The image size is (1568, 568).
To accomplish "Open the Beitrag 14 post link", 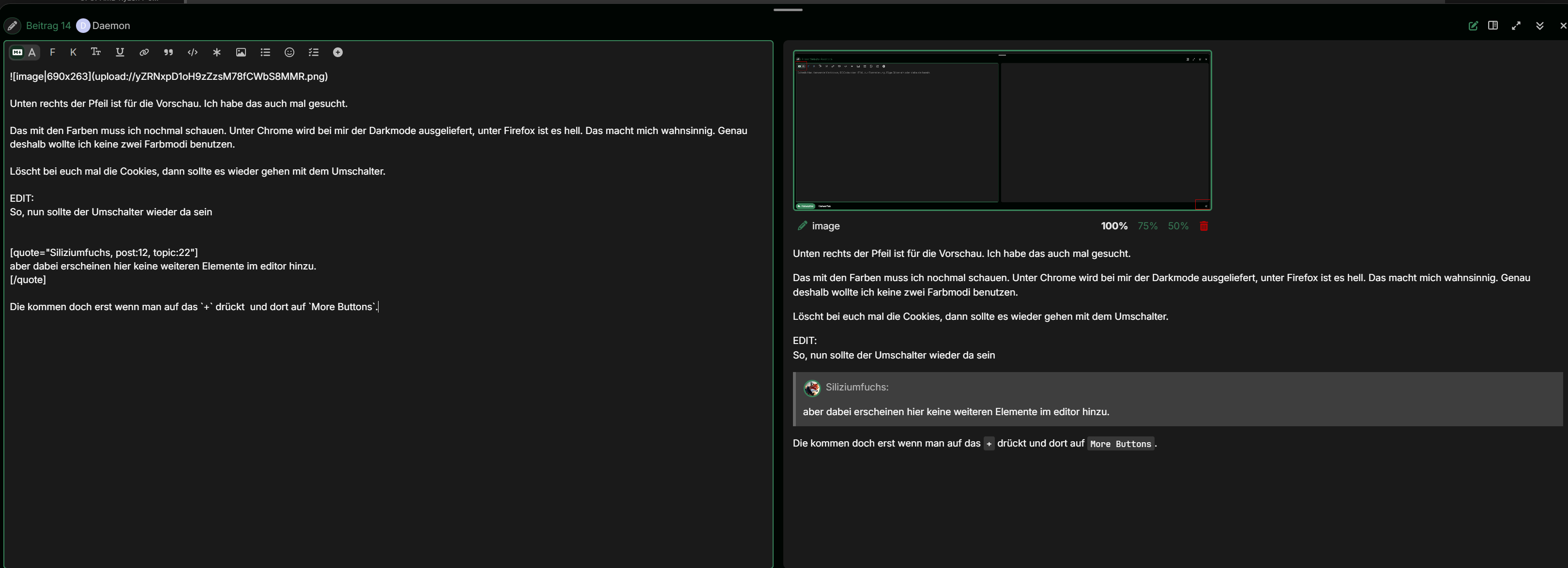I will click(x=48, y=26).
